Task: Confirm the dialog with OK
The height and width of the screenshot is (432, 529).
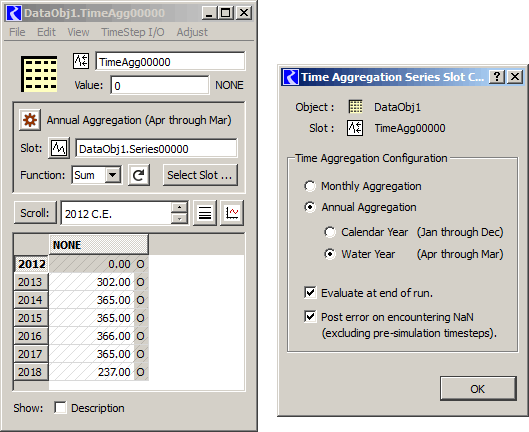Action: 478,389
